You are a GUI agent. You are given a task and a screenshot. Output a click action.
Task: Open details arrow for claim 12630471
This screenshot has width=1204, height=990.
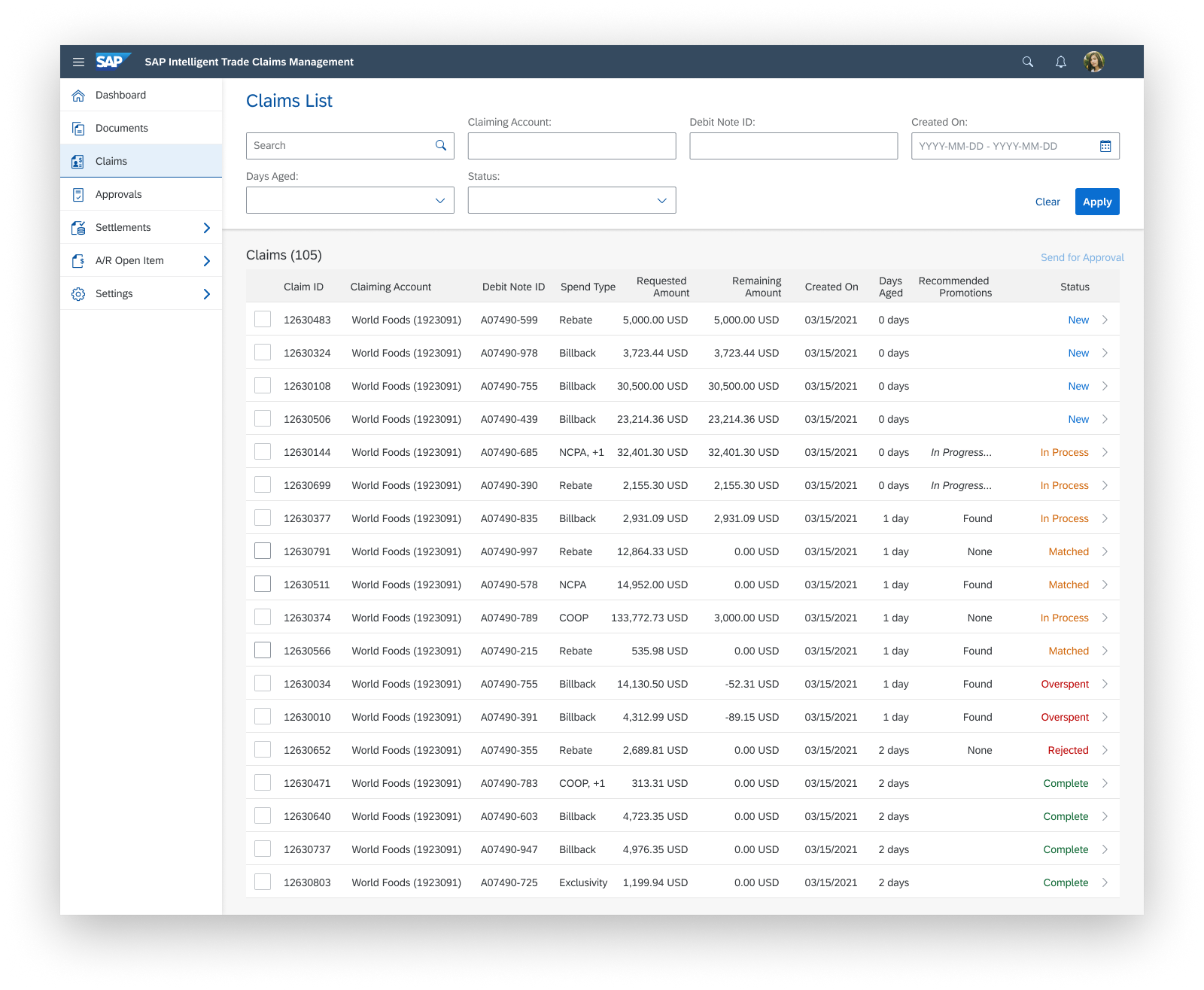[1105, 783]
